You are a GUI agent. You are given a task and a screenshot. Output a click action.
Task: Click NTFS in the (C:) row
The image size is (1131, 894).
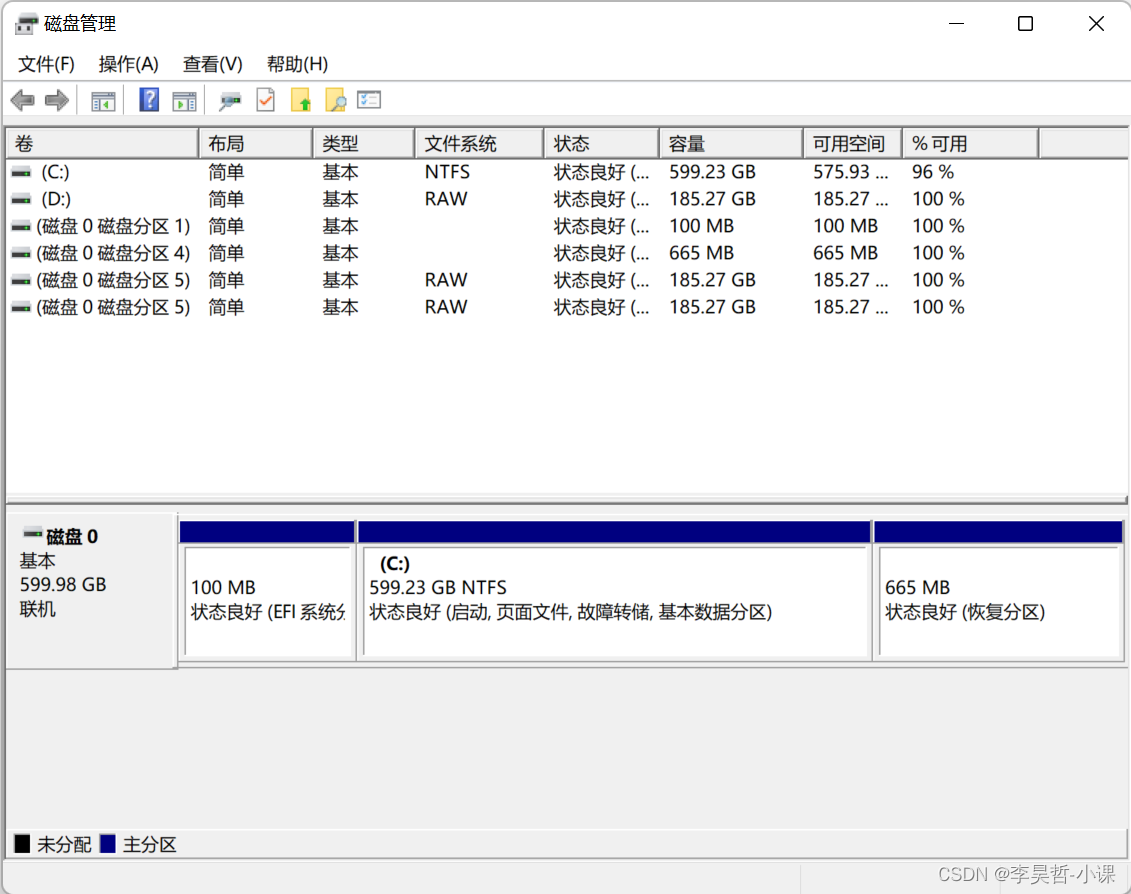tap(447, 172)
